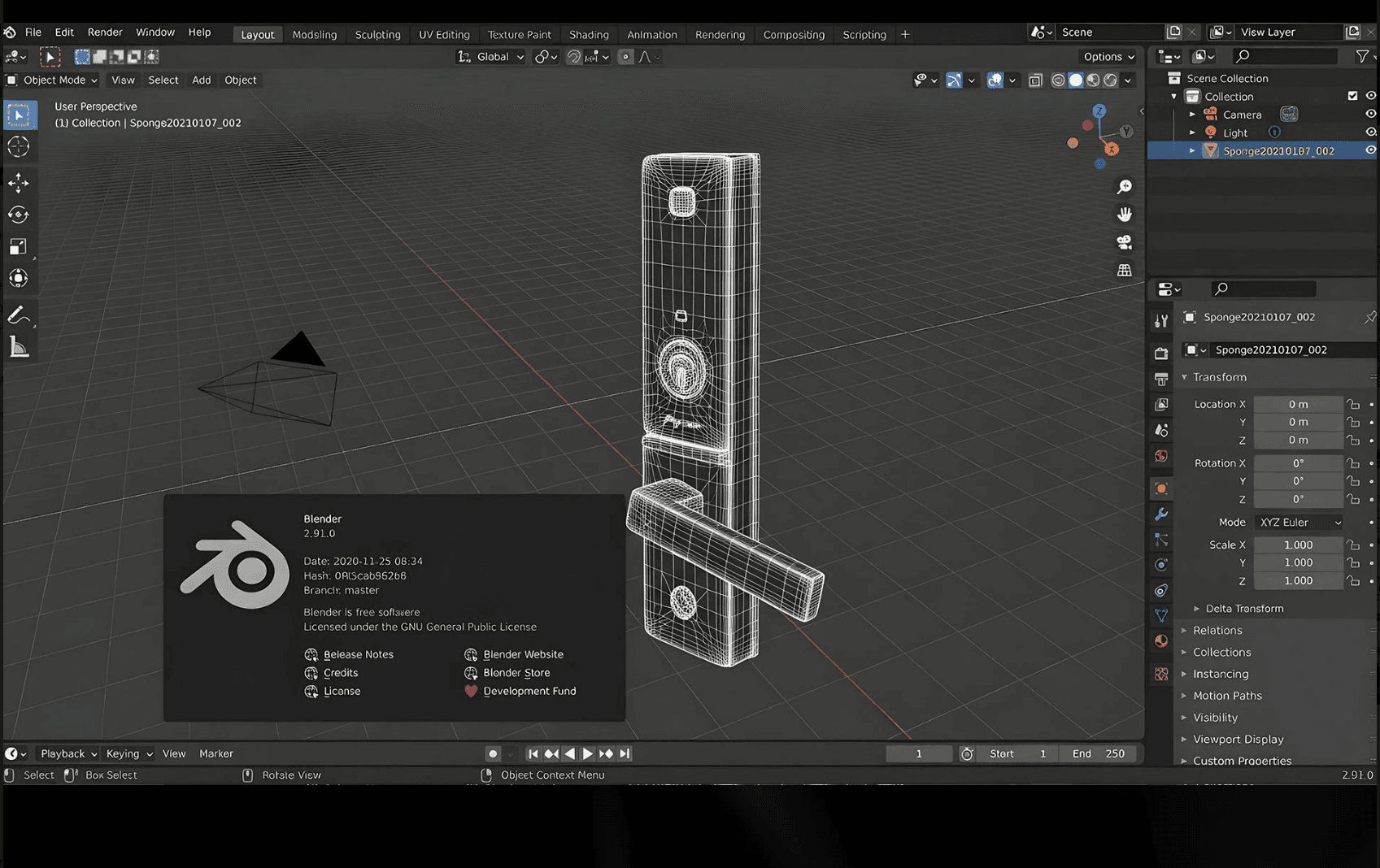Click the Scale X value field
Screen dimensions: 1380x868
point(1298,545)
